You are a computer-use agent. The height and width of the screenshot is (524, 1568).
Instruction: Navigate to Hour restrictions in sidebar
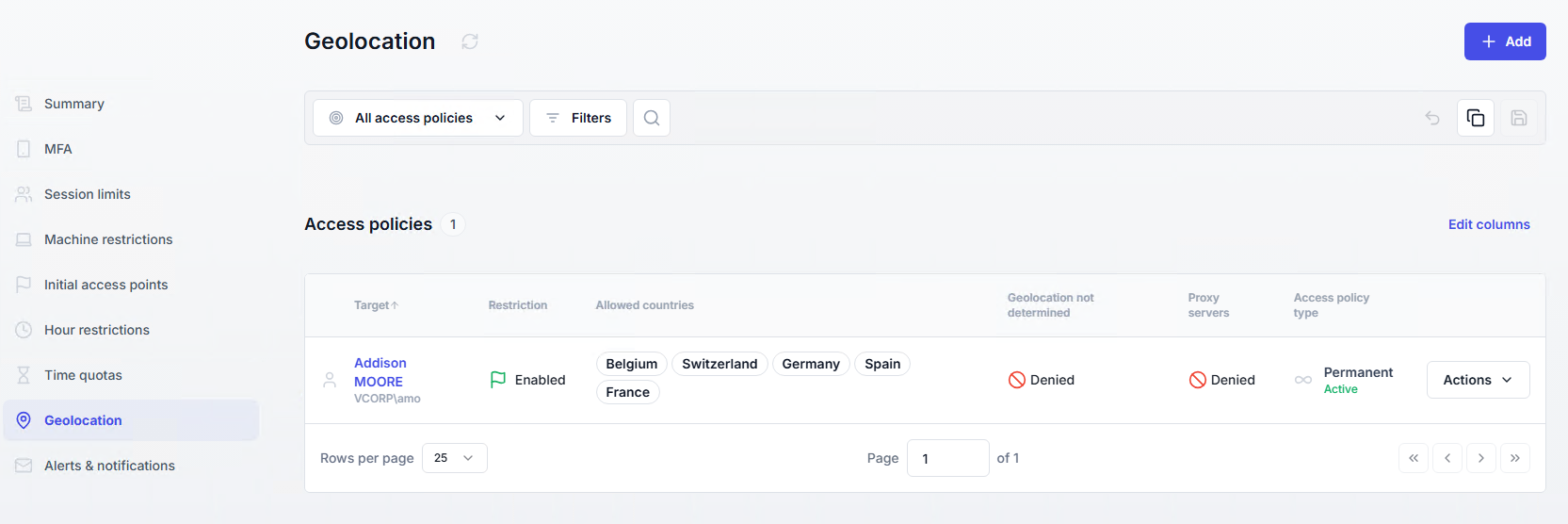coord(97,330)
